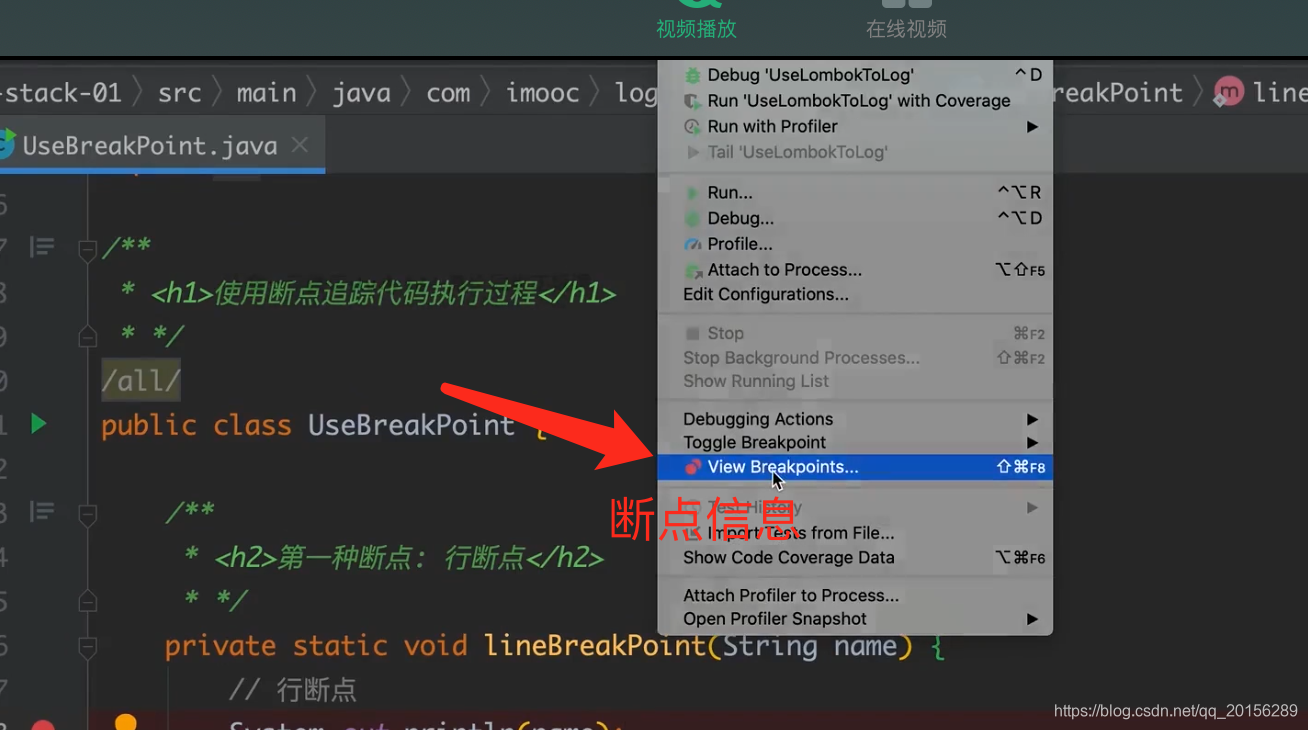Expand Open Profiler Snapshot submenu arrow
The image size is (1308, 730).
coord(1032,619)
